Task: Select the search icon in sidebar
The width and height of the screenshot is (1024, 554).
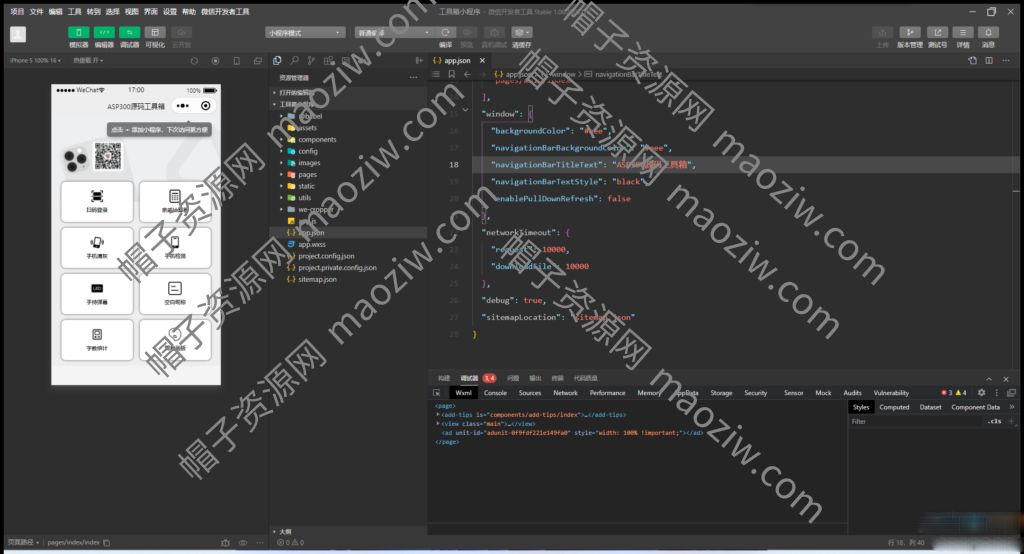Action: (x=295, y=61)
